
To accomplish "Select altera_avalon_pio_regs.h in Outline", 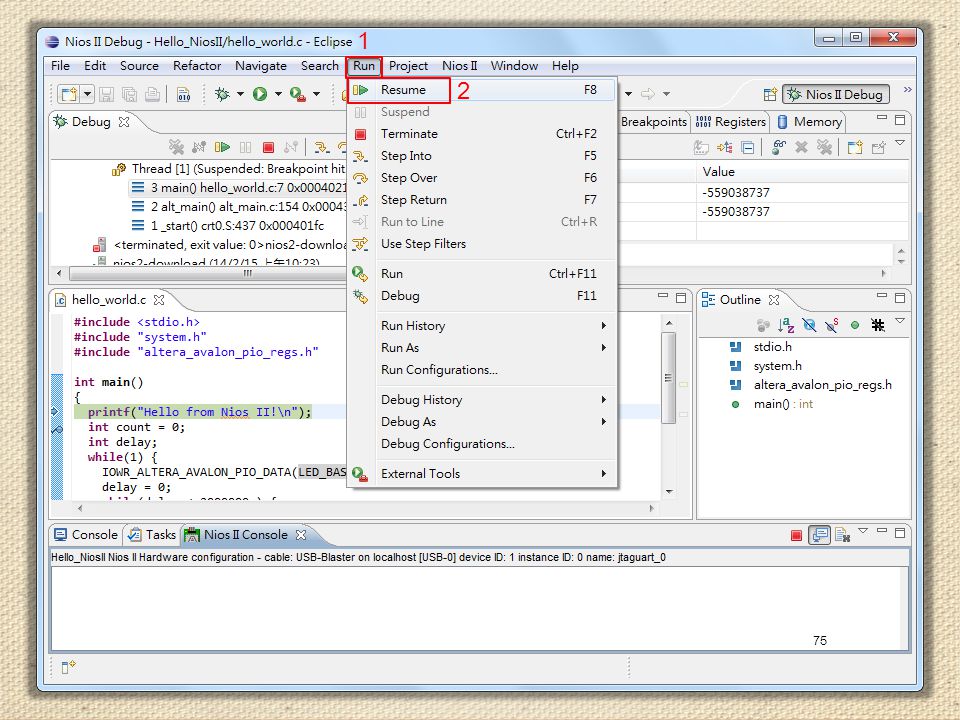I will 822,385.
